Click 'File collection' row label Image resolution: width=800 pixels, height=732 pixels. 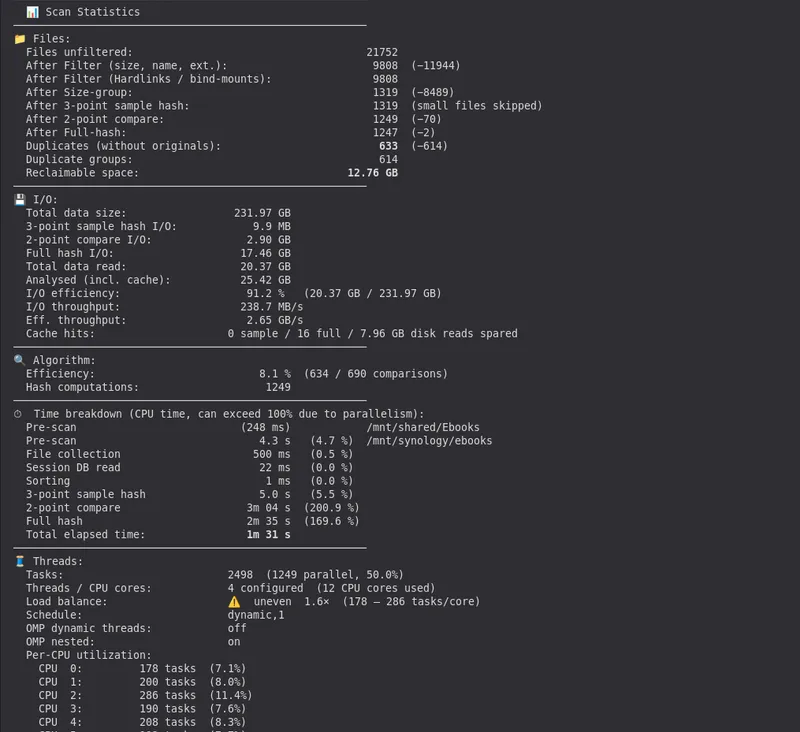[x=73, y=454]
